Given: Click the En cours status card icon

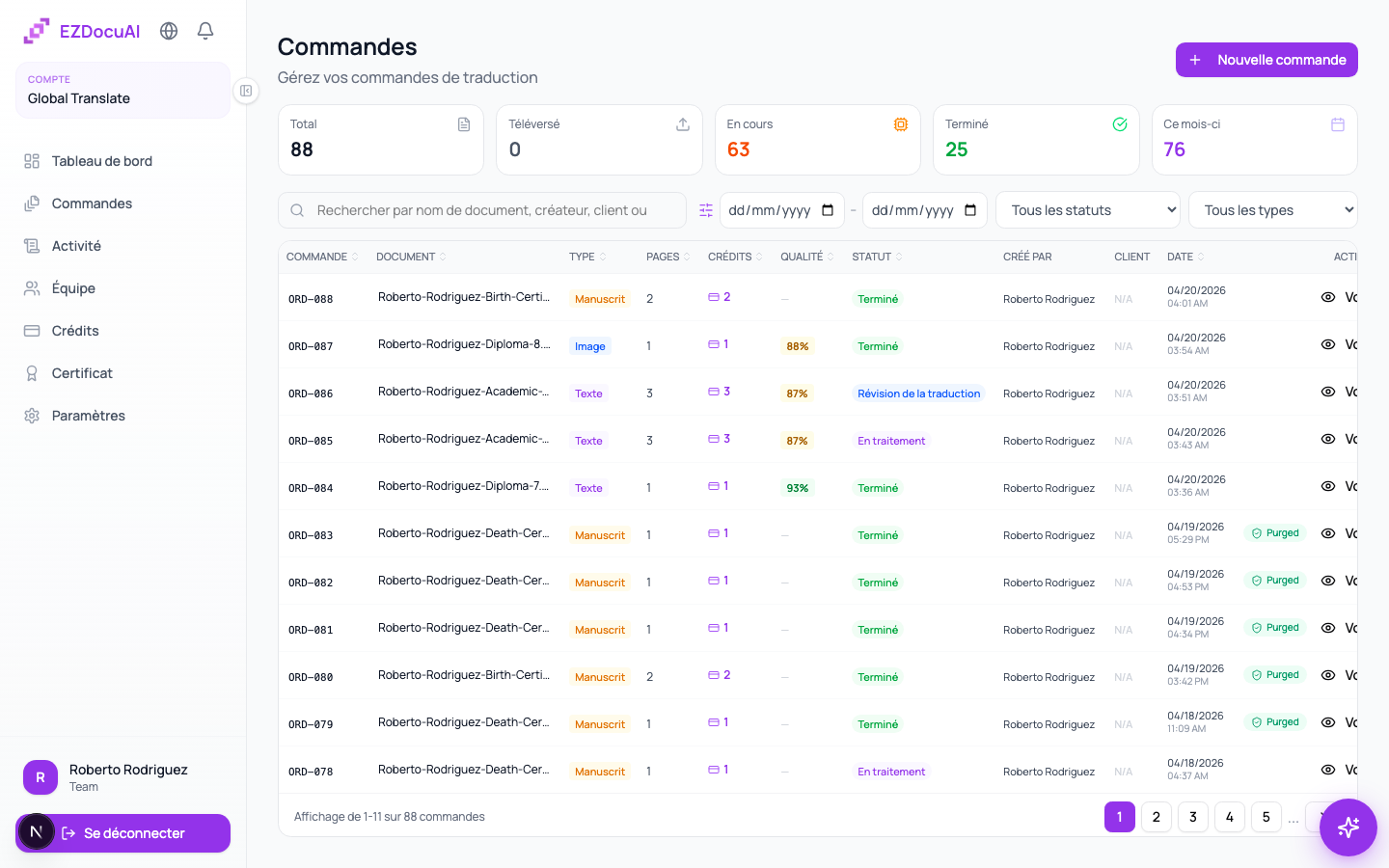Looking at the screenshot, I should 901,124.
